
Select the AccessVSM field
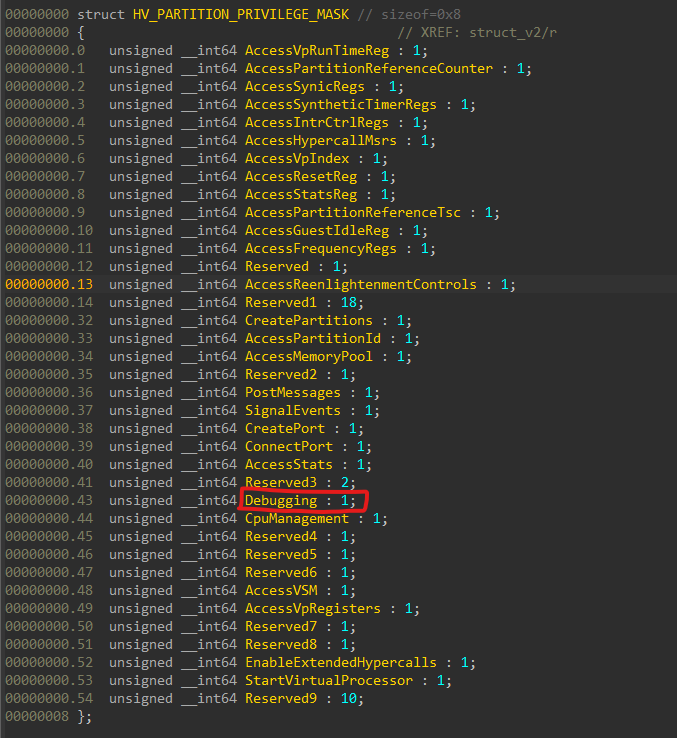(280, 590)
